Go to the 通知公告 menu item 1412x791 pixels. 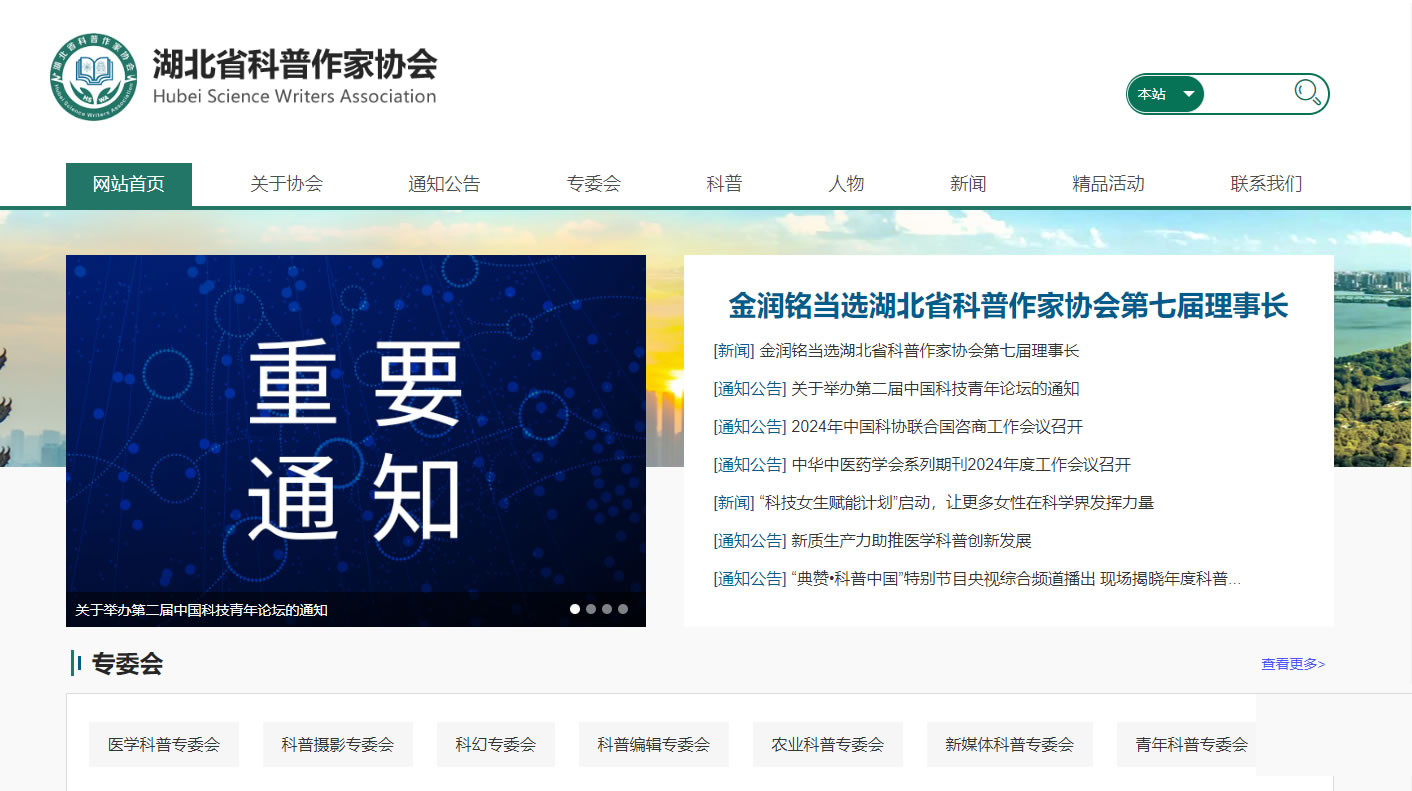pyautogui.click(x=444, y=184)
